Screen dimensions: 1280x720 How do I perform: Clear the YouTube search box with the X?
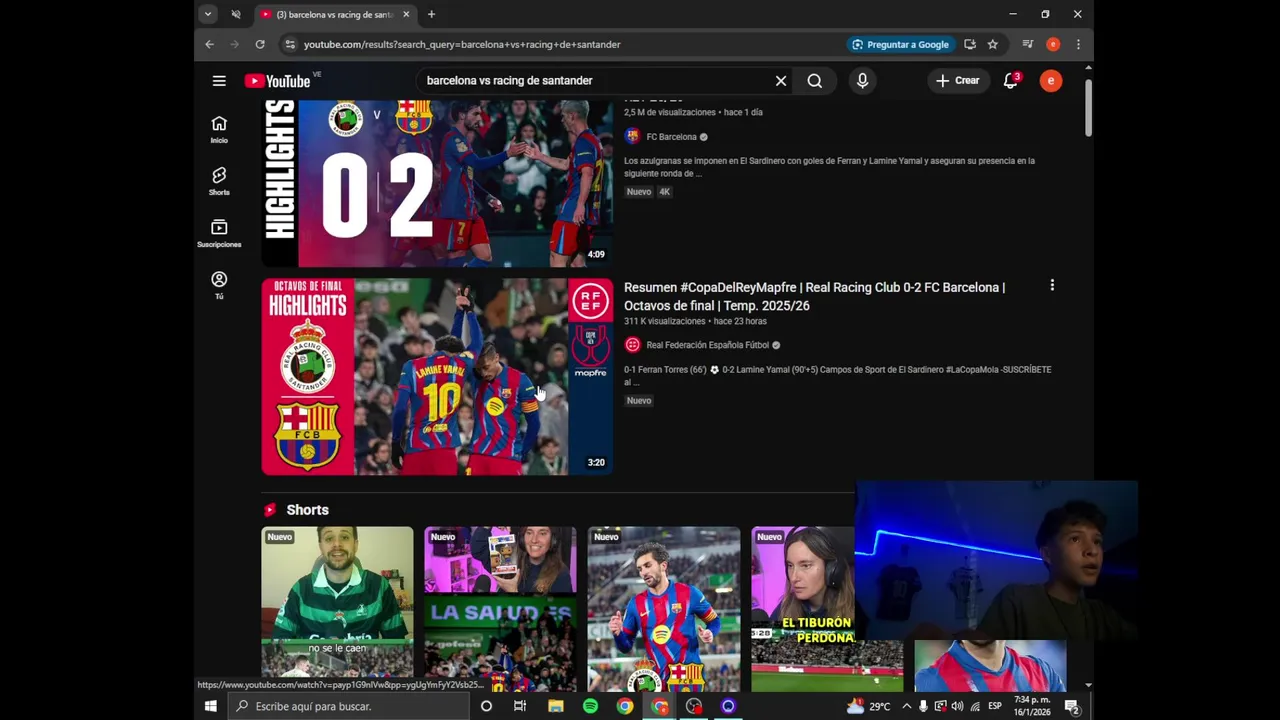[x=781, y=81]
